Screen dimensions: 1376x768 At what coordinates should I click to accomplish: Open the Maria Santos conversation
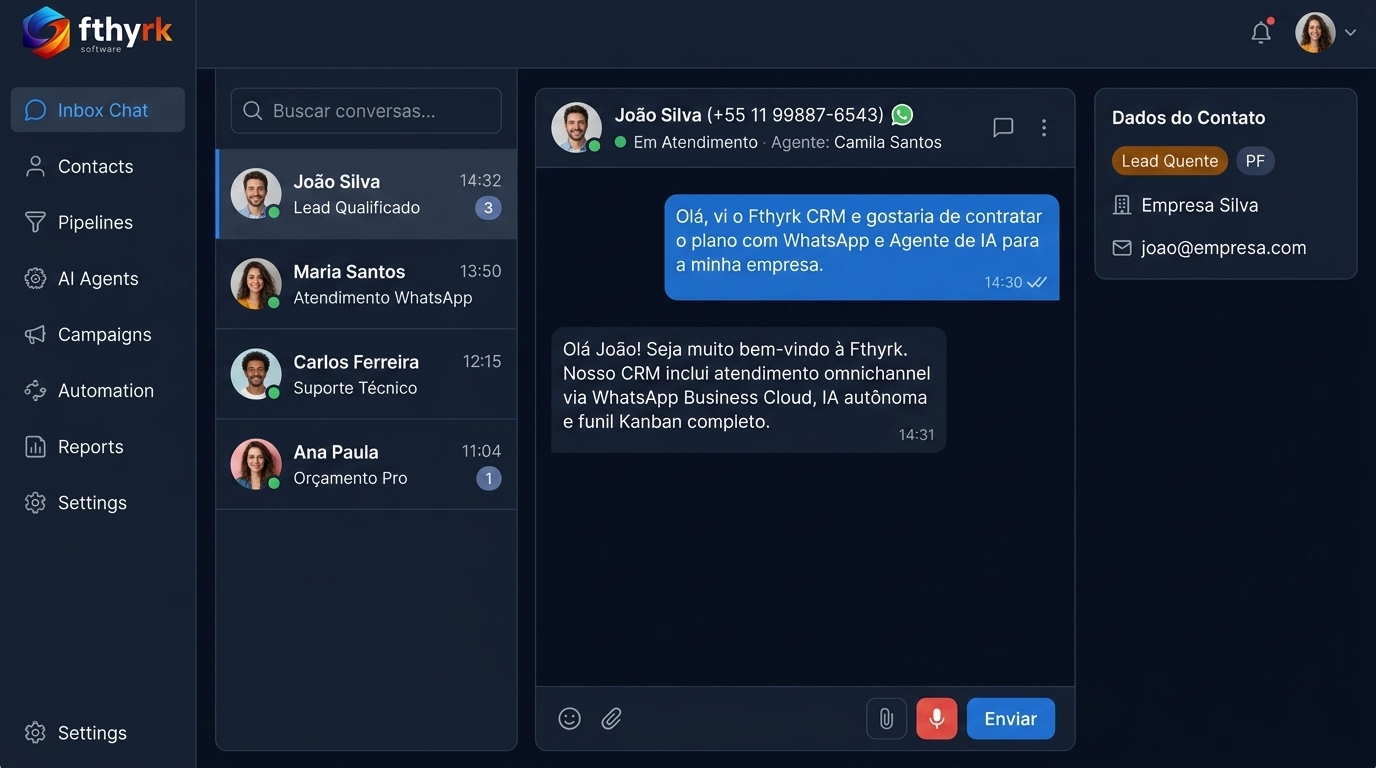click(366, 284)
